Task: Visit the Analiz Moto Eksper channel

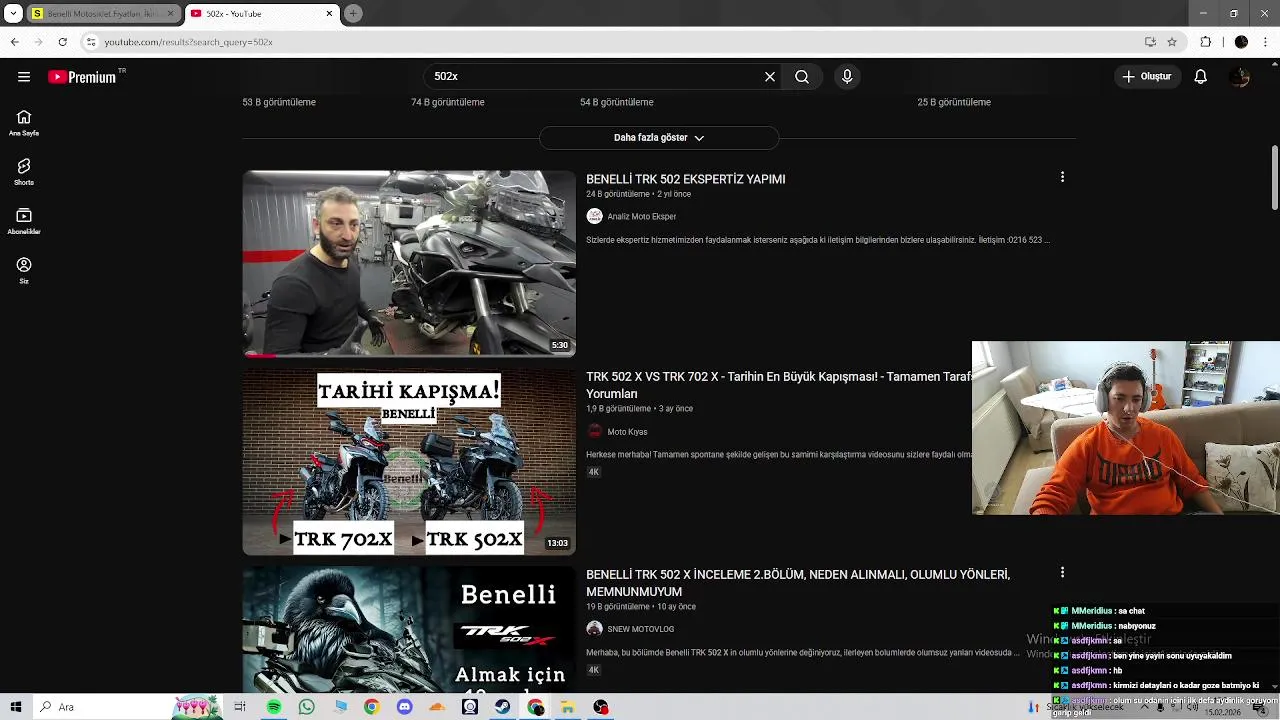Action: tap(642, 216)
